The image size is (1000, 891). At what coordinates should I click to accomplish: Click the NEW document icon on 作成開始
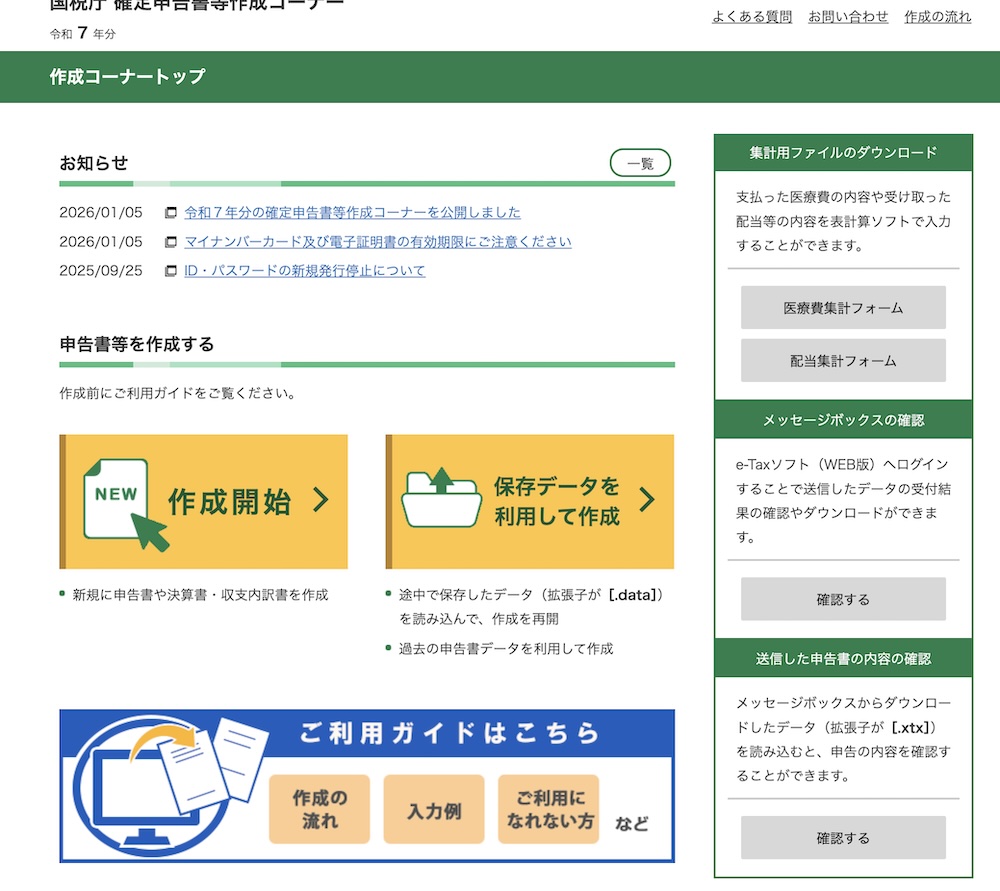tap(118, 498)
